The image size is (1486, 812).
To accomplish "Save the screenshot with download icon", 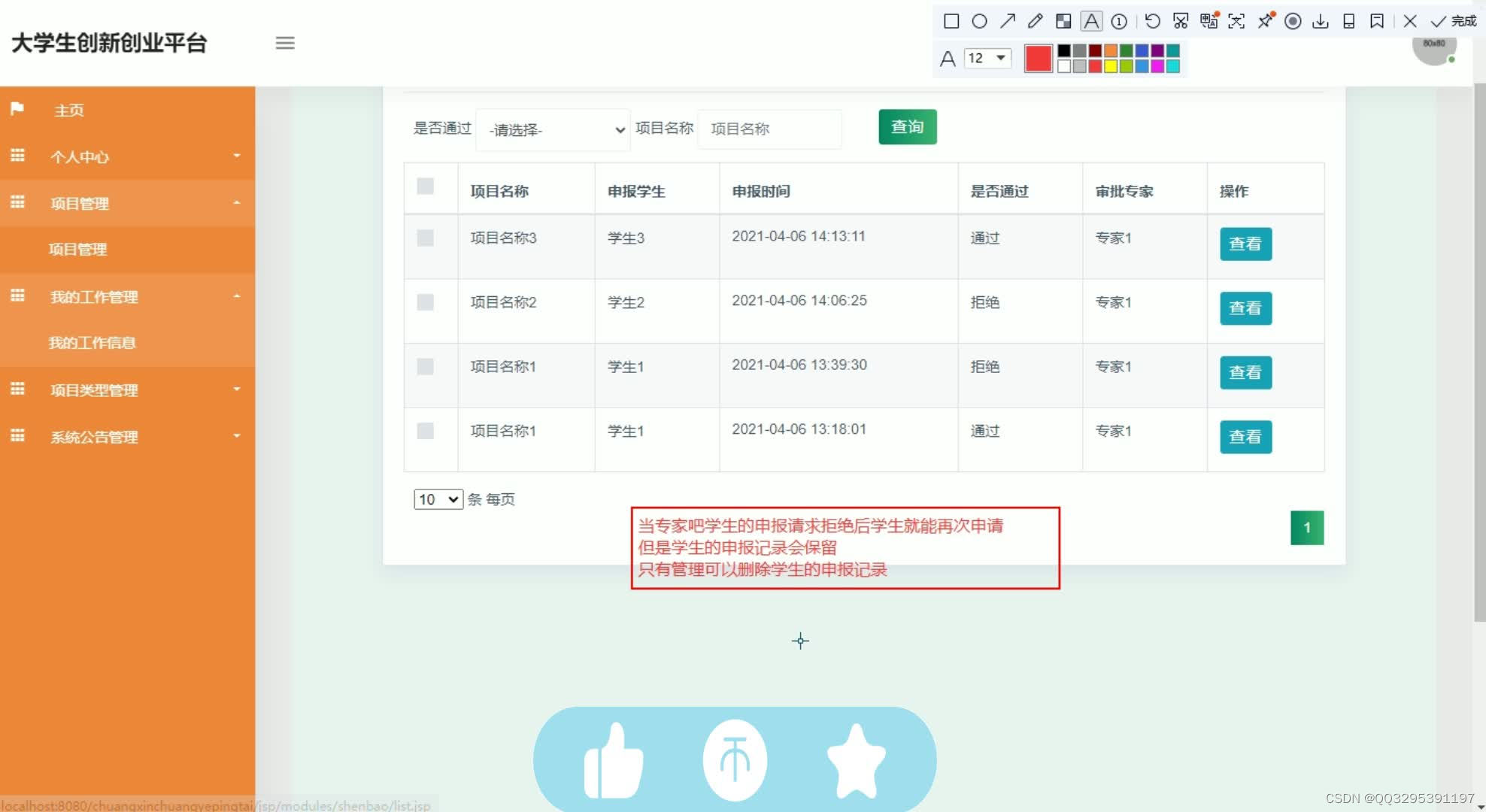I will (x=1321, y=21).
